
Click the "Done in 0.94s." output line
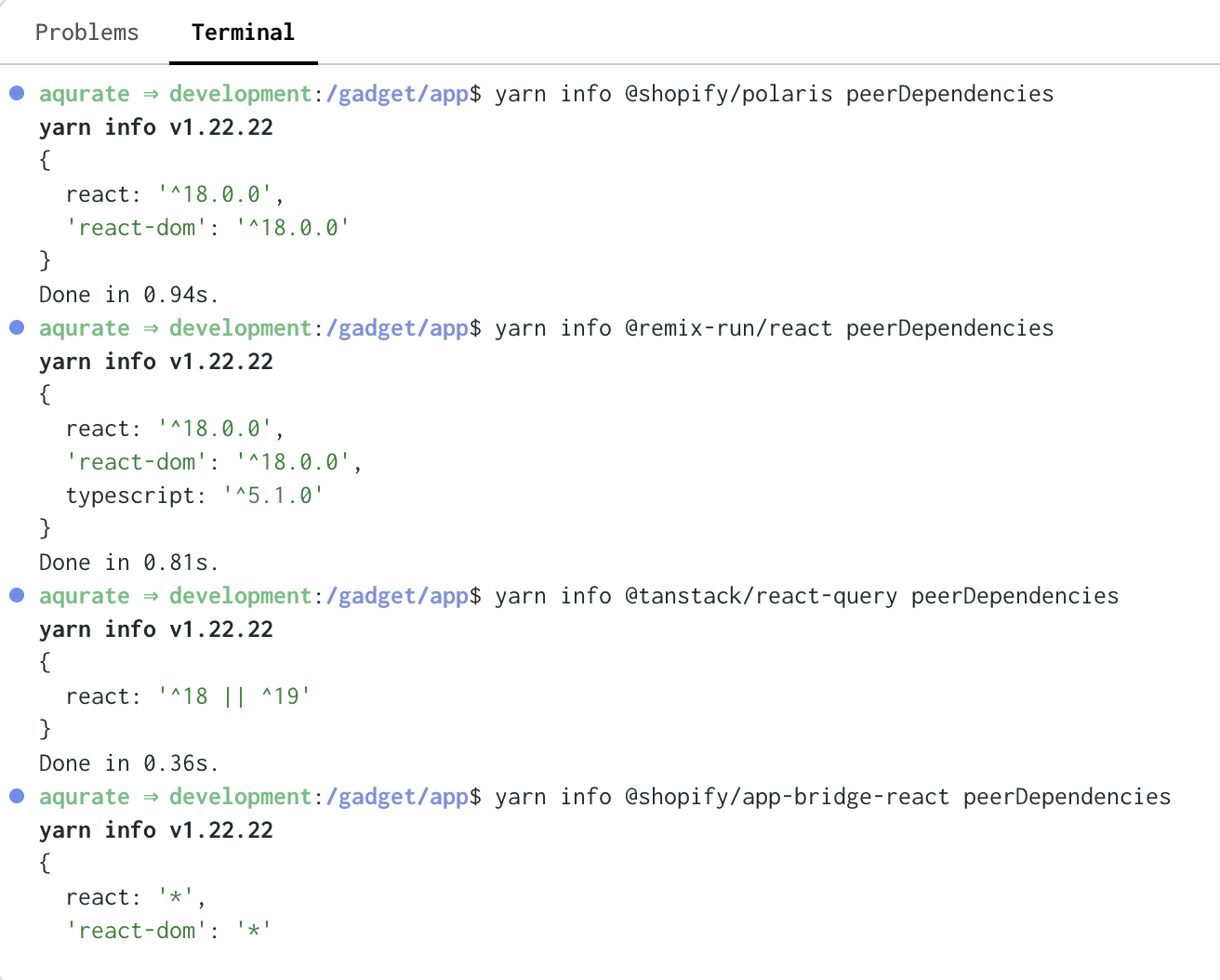(128, 295)
